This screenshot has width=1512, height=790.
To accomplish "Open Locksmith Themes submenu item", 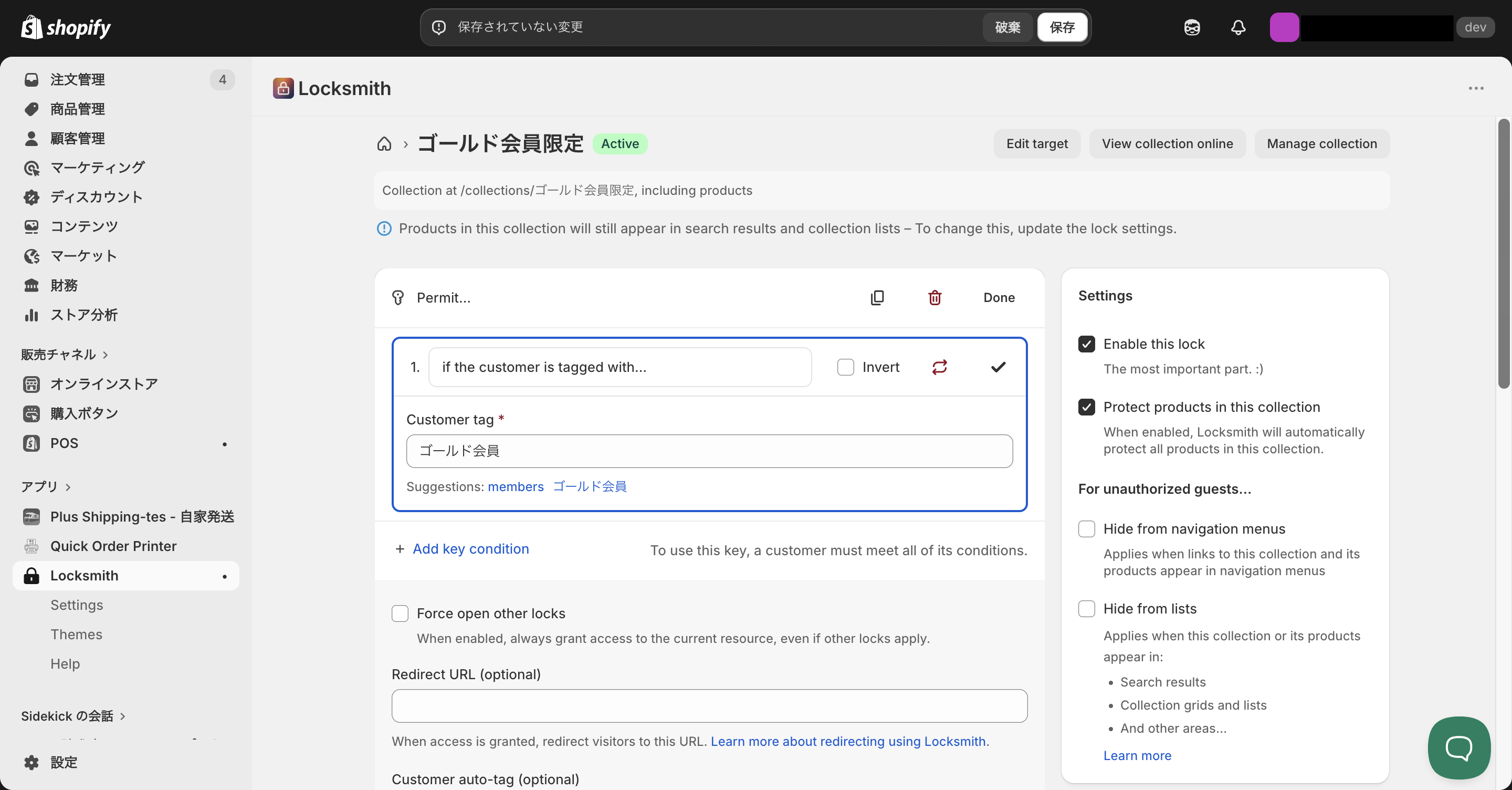I will pyautogui.click(x=76, y=634).
